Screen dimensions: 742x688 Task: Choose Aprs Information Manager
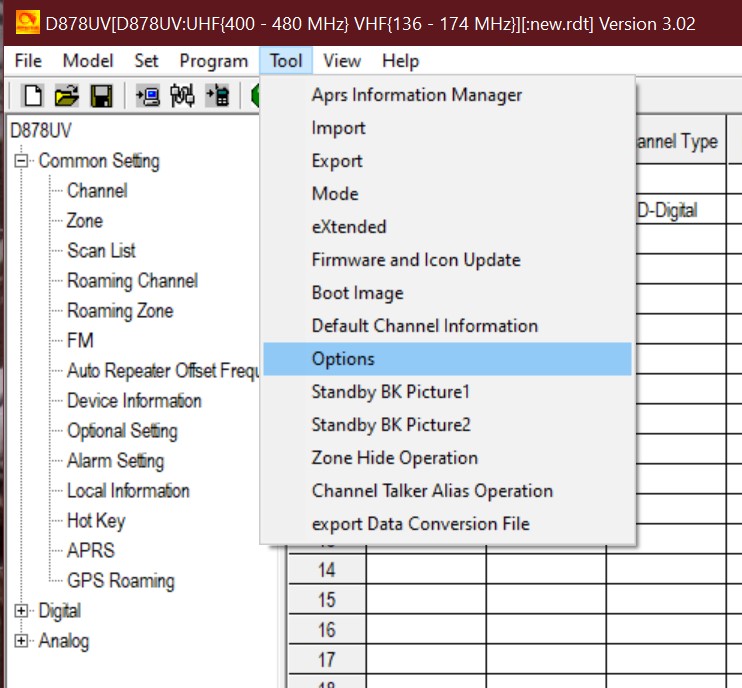pos(447,95)
